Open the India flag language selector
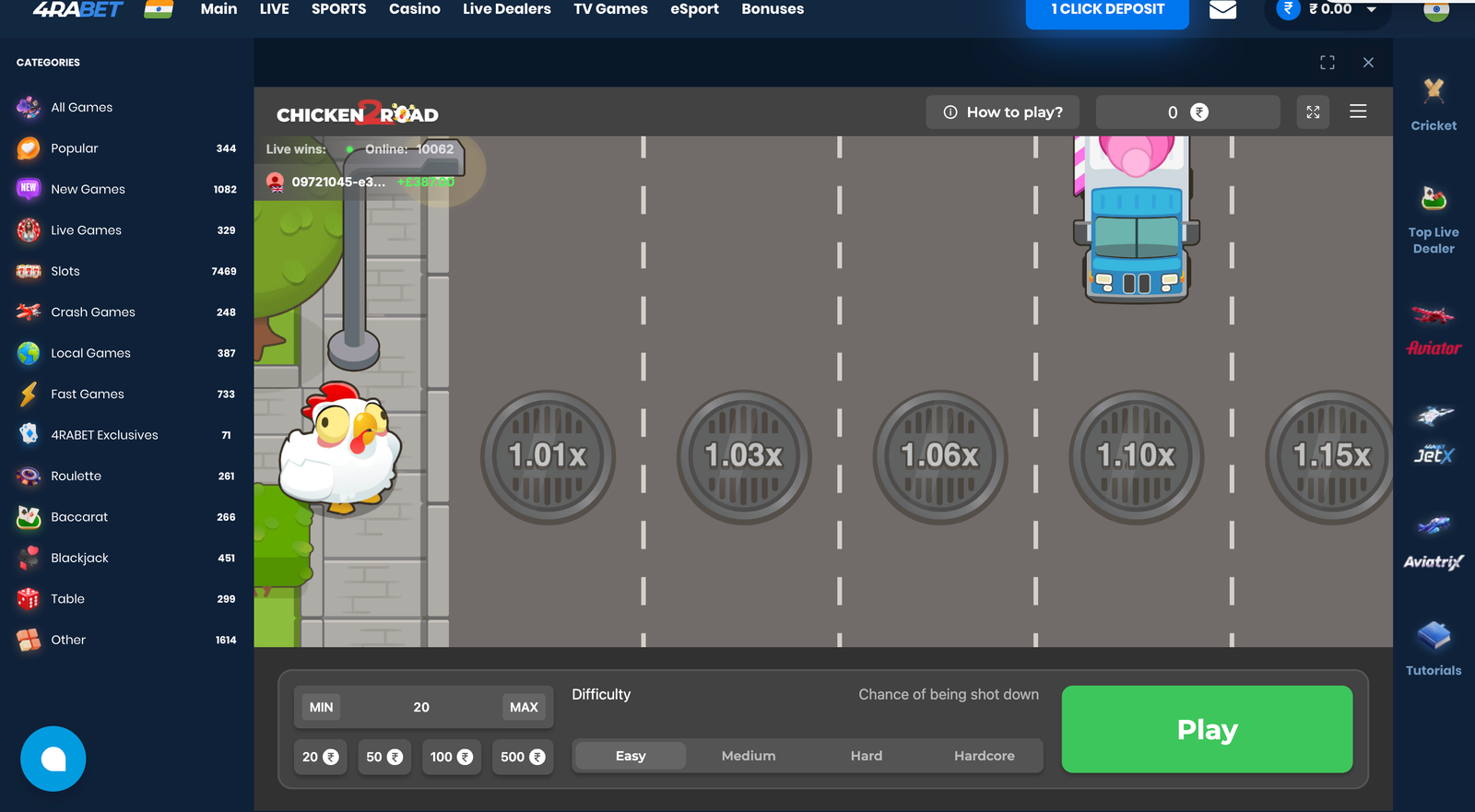Screen dimensions: 1475x812 pos(158,9)
